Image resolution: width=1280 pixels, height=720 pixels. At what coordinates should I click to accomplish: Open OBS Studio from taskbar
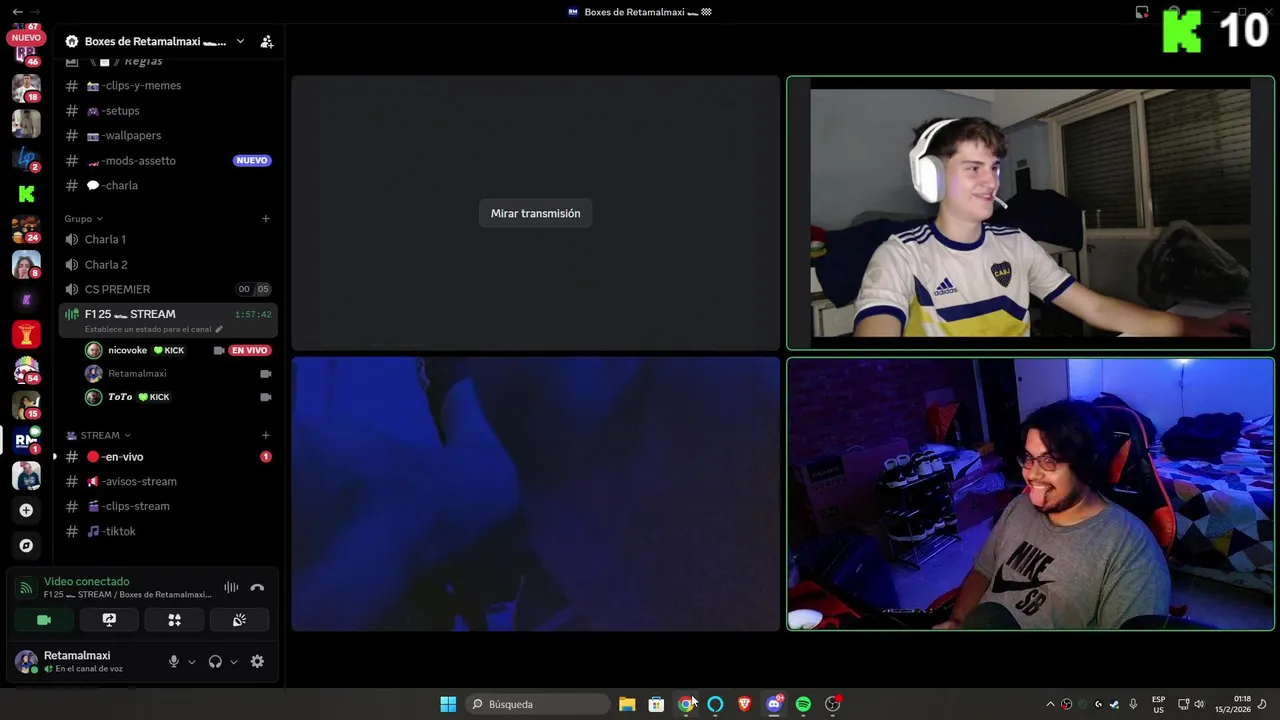[832, 705]
